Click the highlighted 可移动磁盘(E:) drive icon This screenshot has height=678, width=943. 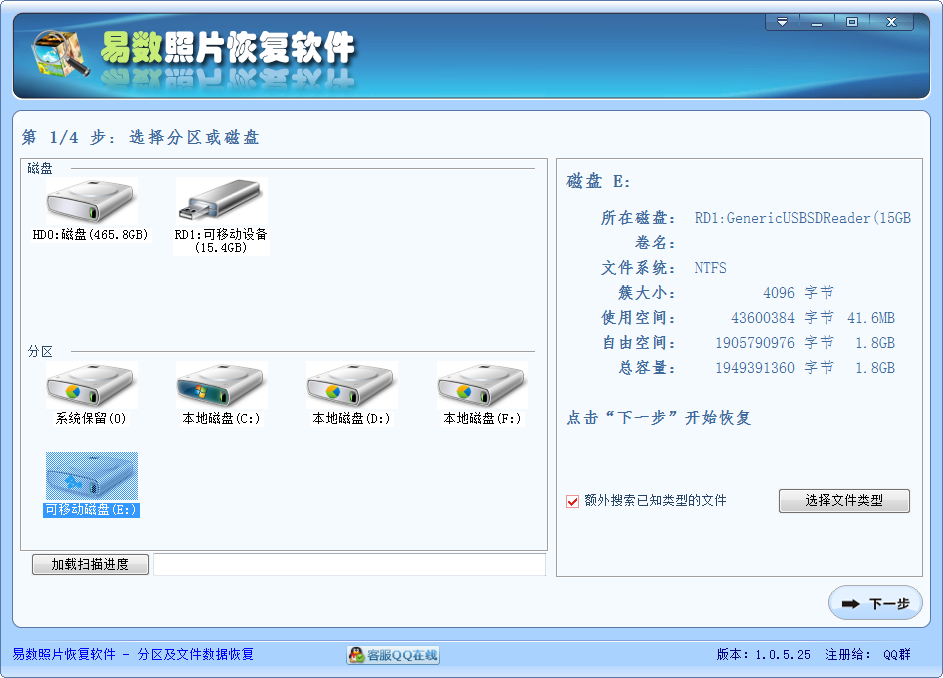(x=91, y=480)
